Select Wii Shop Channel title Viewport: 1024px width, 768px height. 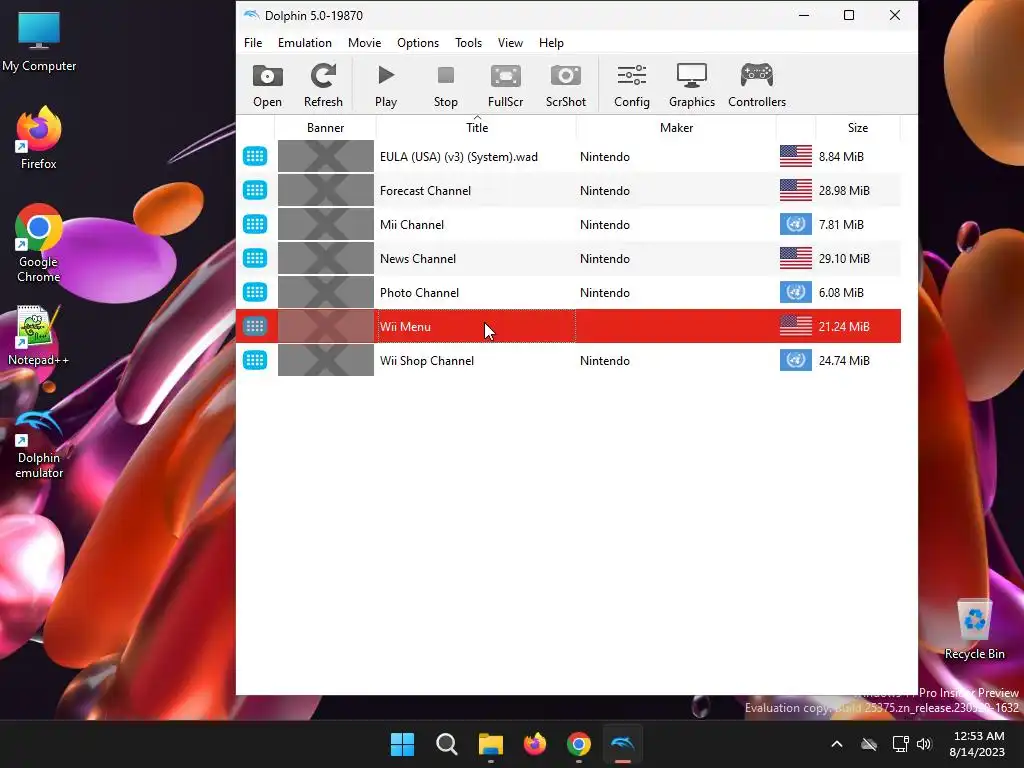426,360
